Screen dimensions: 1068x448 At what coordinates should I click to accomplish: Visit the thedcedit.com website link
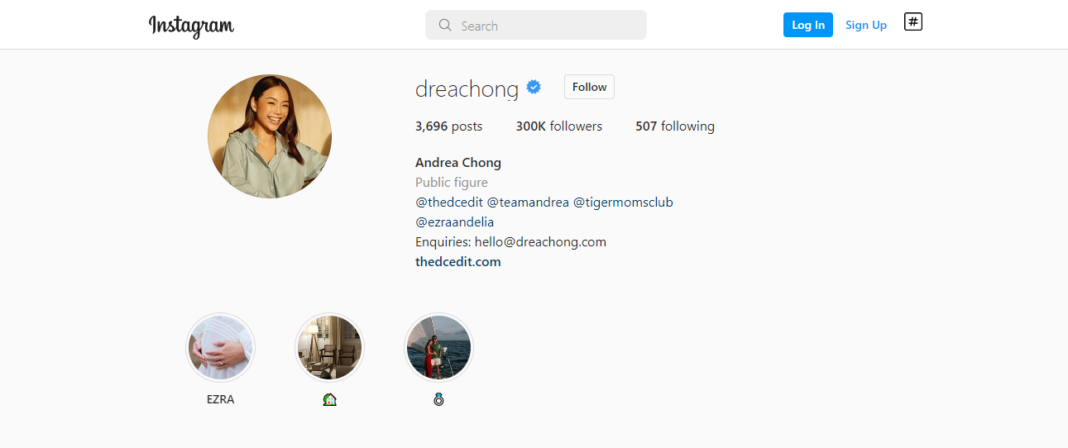[458, 262]
